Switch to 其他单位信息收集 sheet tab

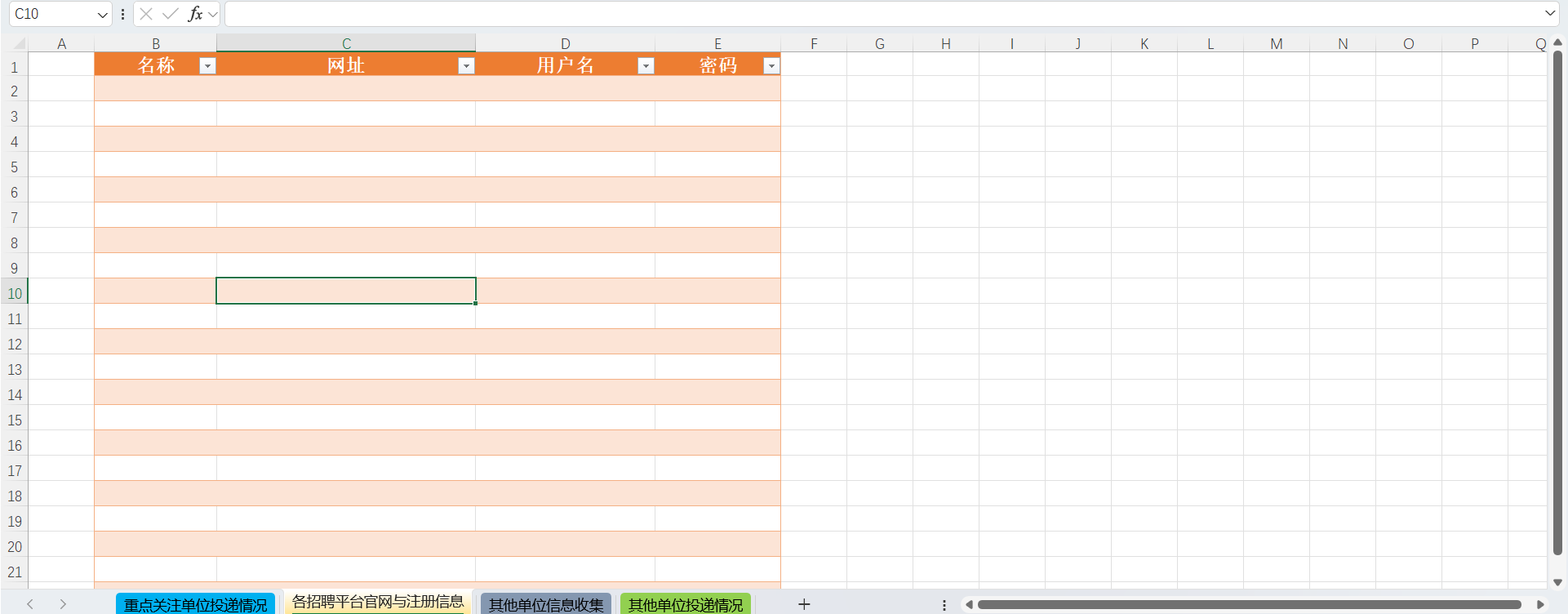[546, 605]
